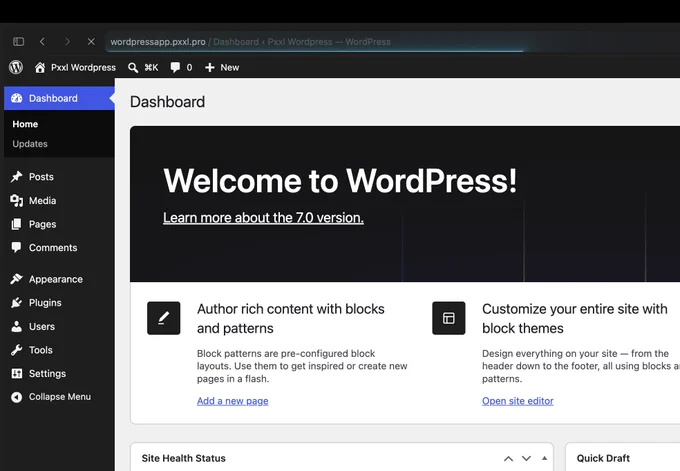Click the WordPress logo in admin bar
Image resolution: width=680 pixels, height=471 pixels.
click(x=16, y=67)
